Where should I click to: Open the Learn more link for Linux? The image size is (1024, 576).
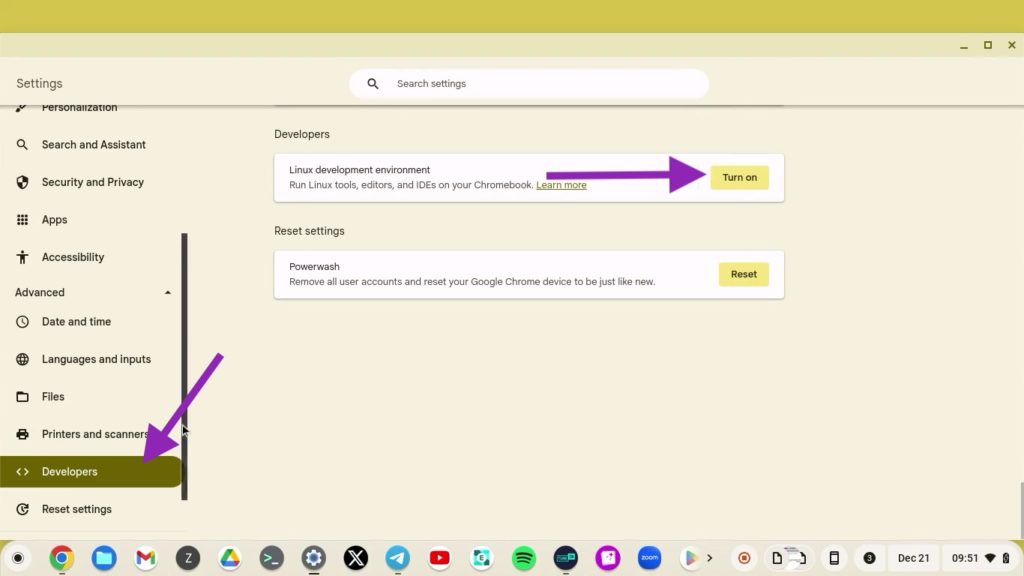point(561,185)
